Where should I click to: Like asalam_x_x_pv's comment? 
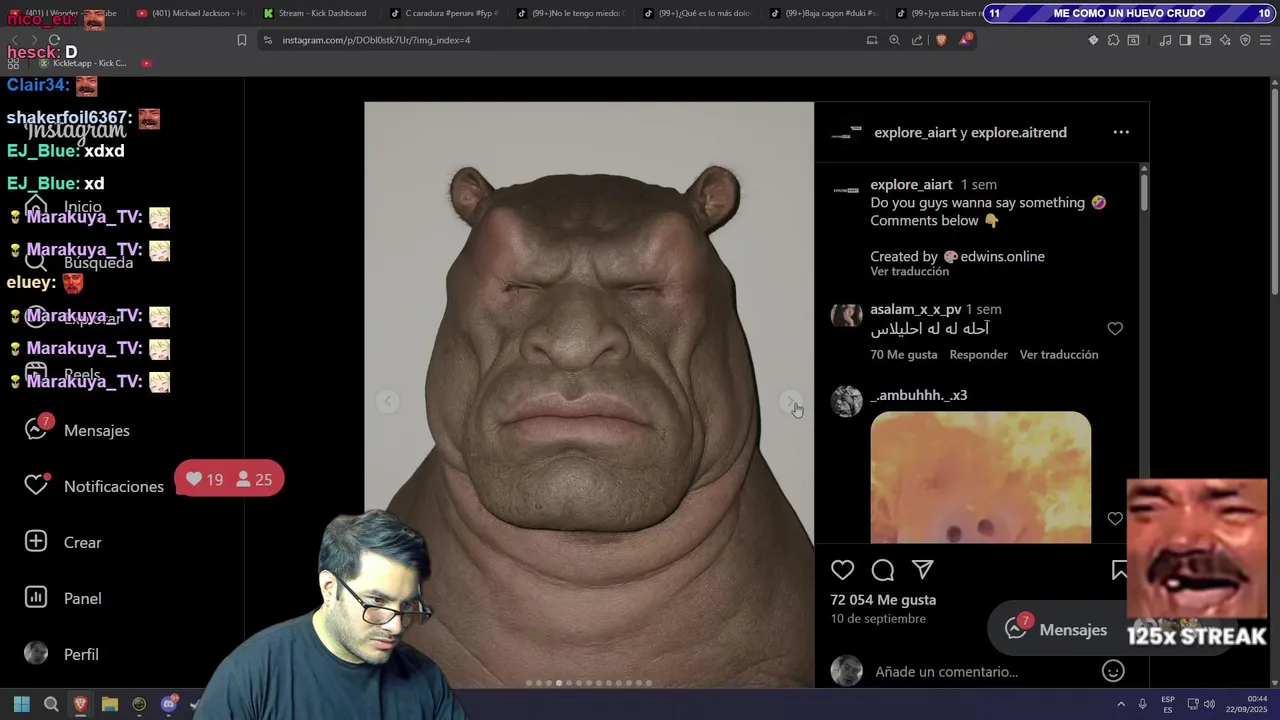click(1115, 329)
